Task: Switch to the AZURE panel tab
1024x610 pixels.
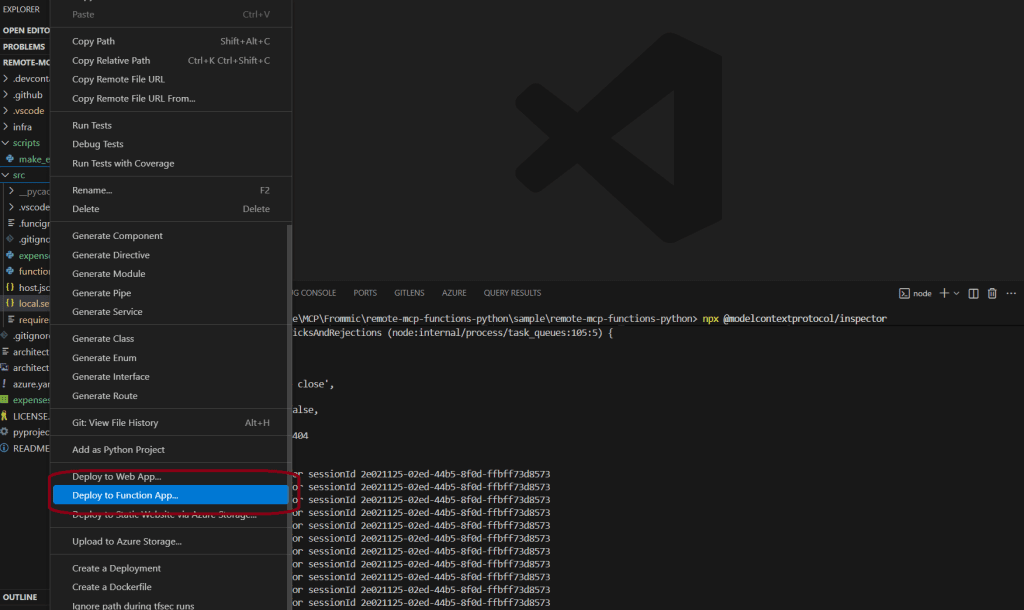Action: tap(454, 293)
